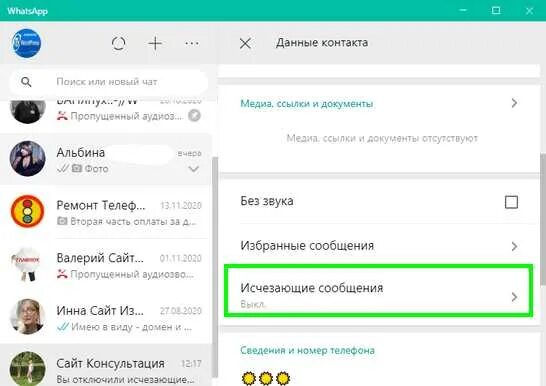This screenshot has width=546, height=386.
Task: Click chevron next to Избранные сообщения
Action: pos(514,246)
